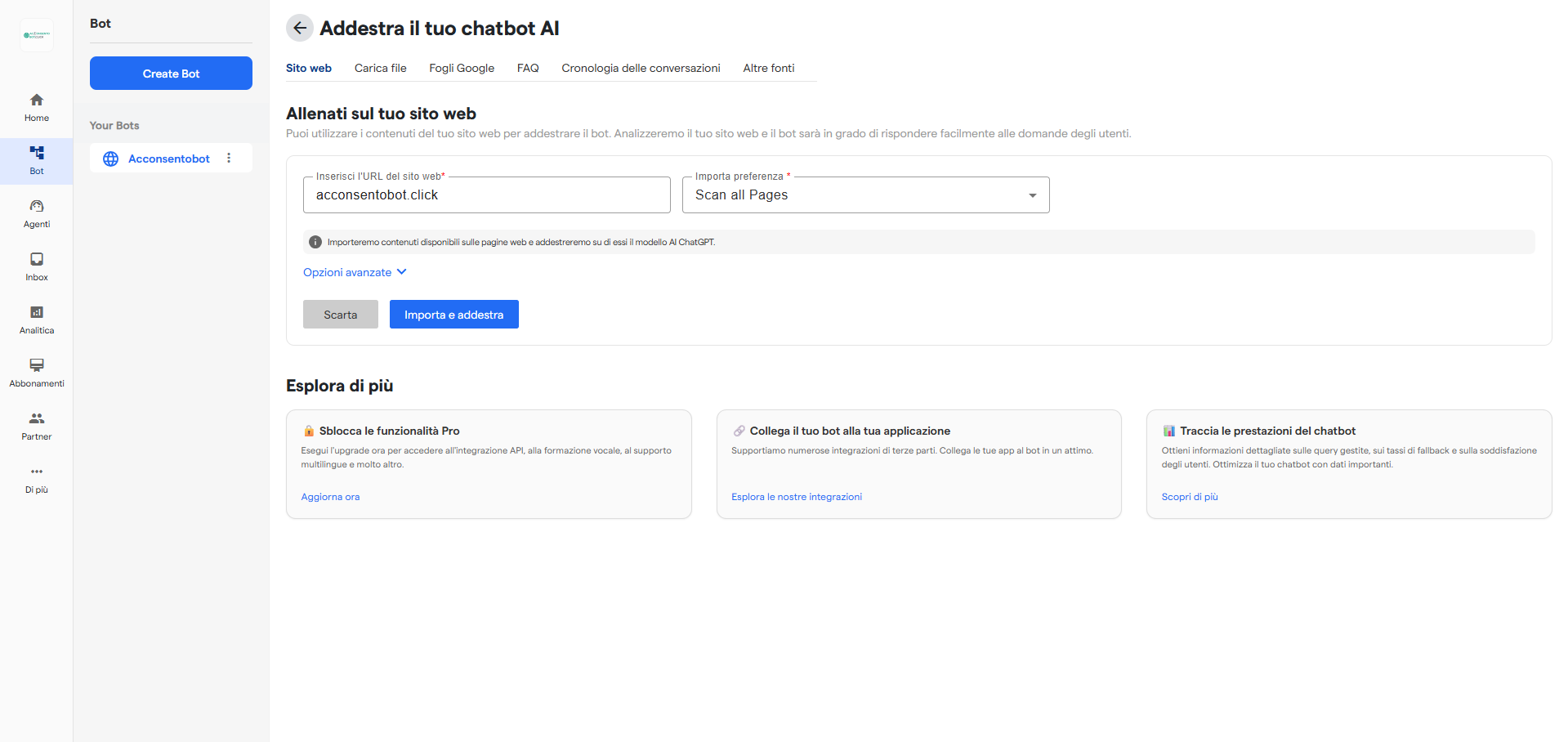Click the Importa e addestra button
This screenshot has height=742, width=1568.
click(x=453, y=314)
